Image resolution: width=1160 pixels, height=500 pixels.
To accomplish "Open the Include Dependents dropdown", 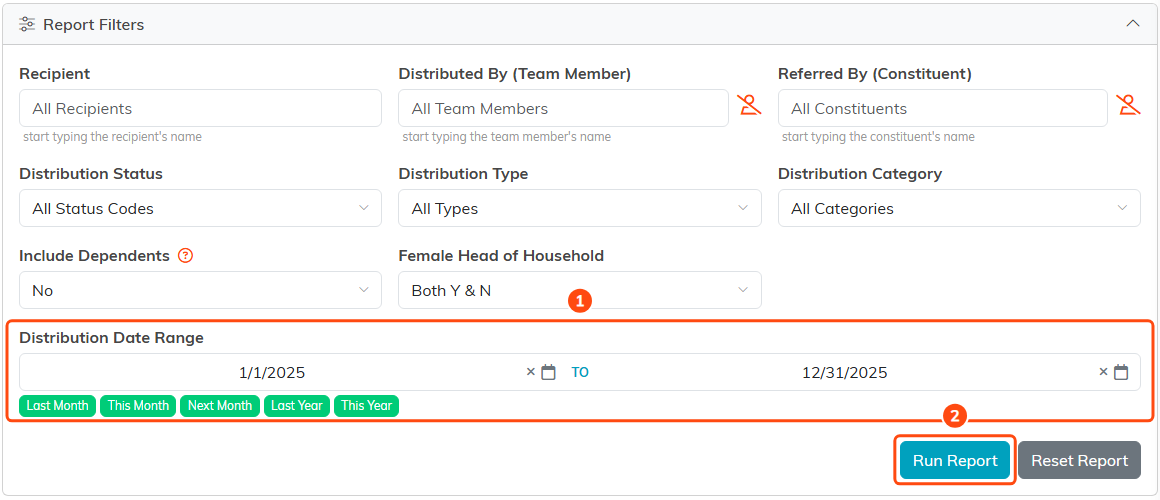I will point(200,290).
